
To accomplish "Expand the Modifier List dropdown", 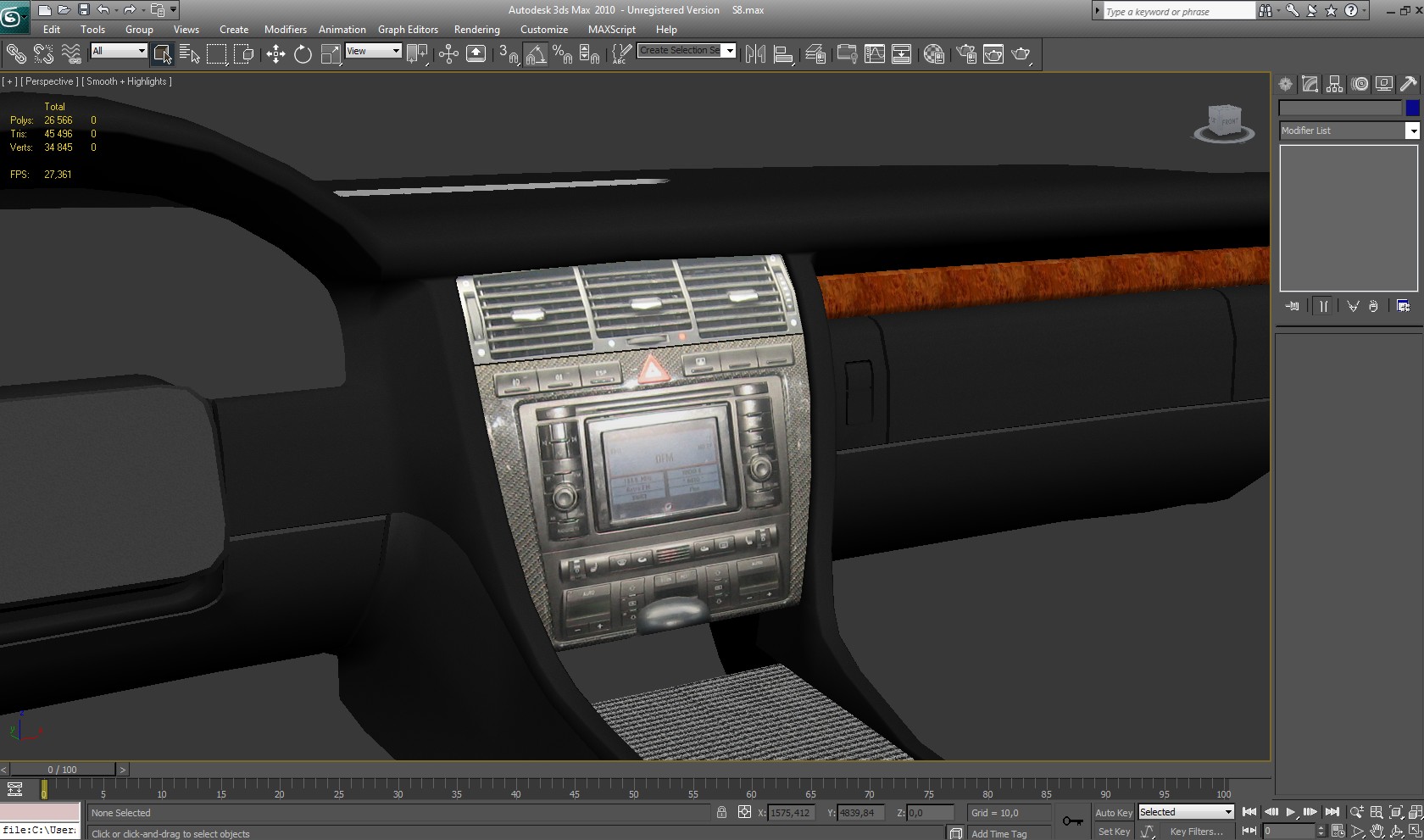I will point(1412,131).
